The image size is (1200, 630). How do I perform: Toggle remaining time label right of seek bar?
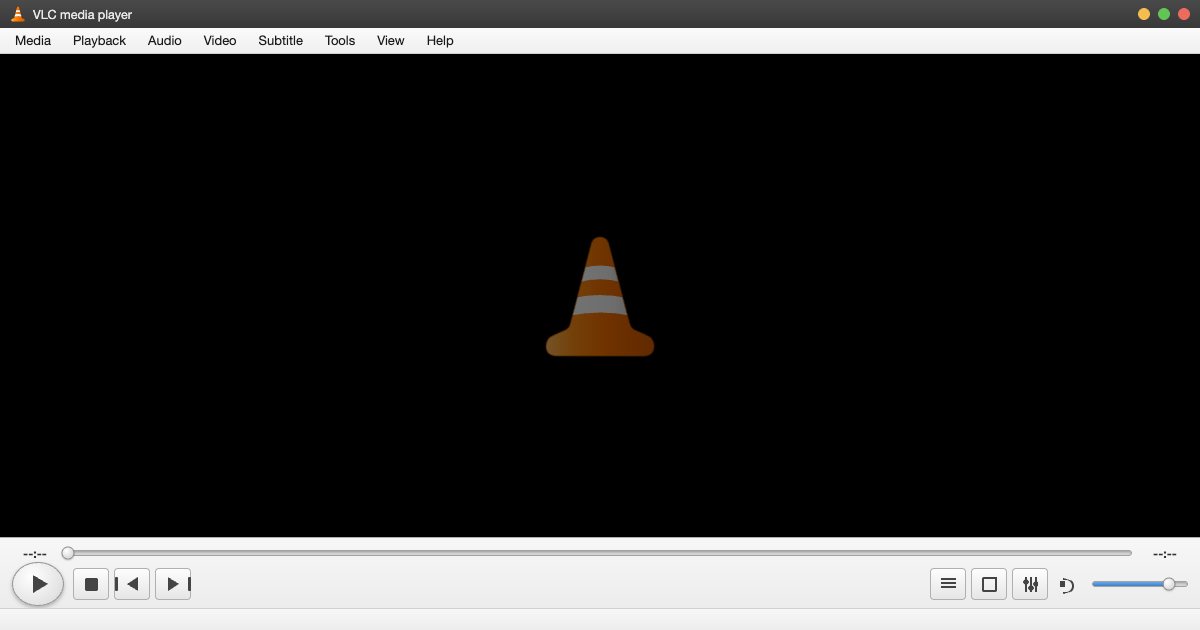pos(1165,553)
